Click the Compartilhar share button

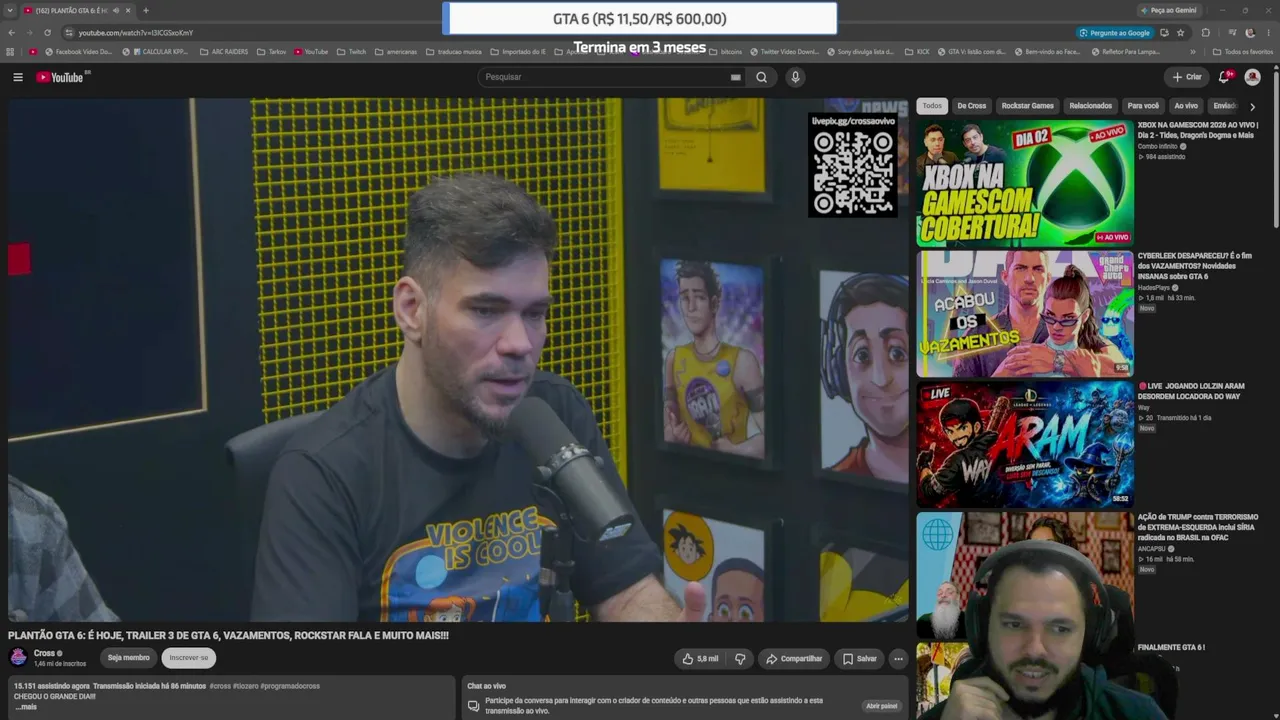click(x=794, y=659)
